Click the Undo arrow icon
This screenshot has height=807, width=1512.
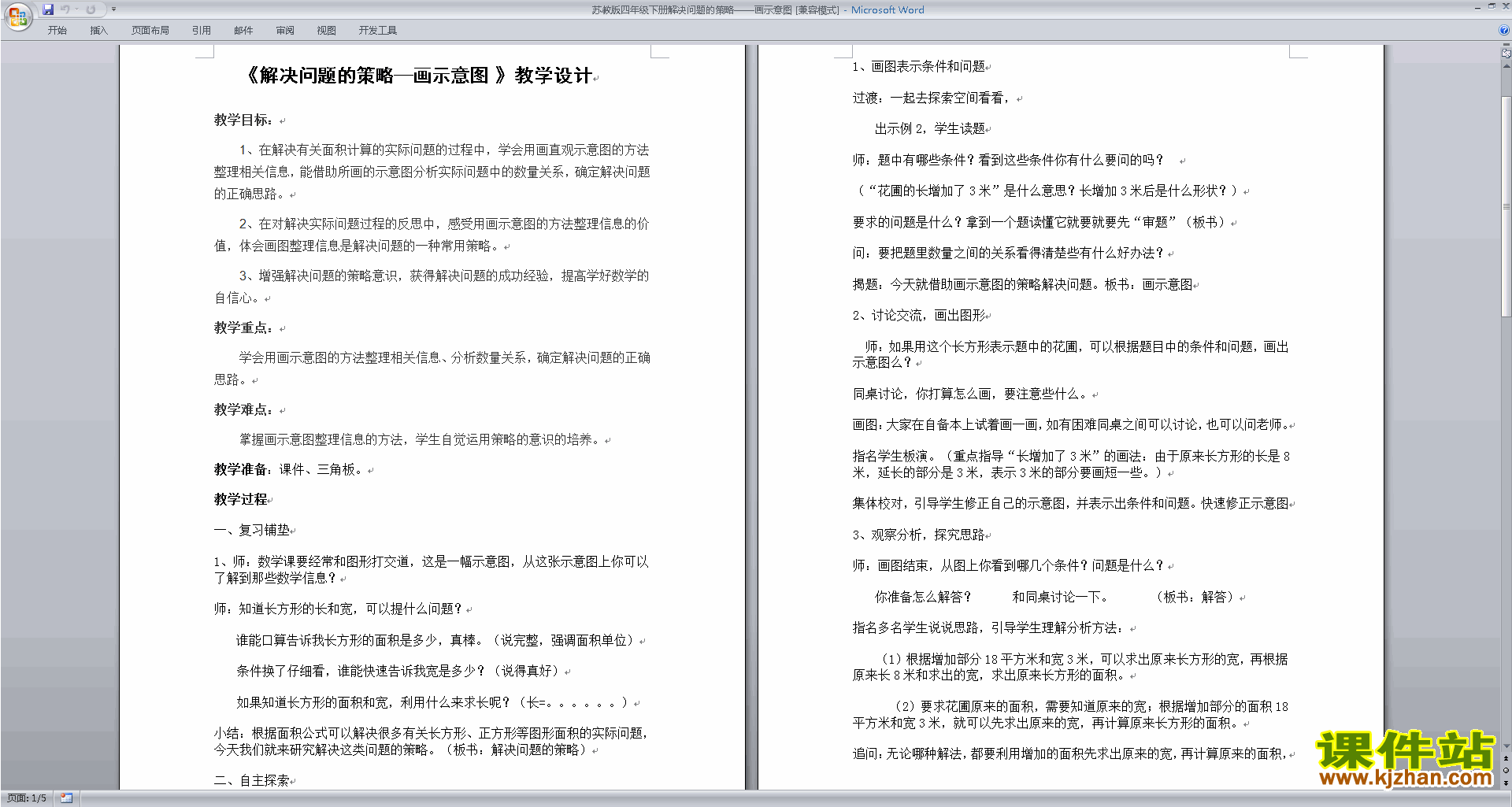[x=65, y=9]
